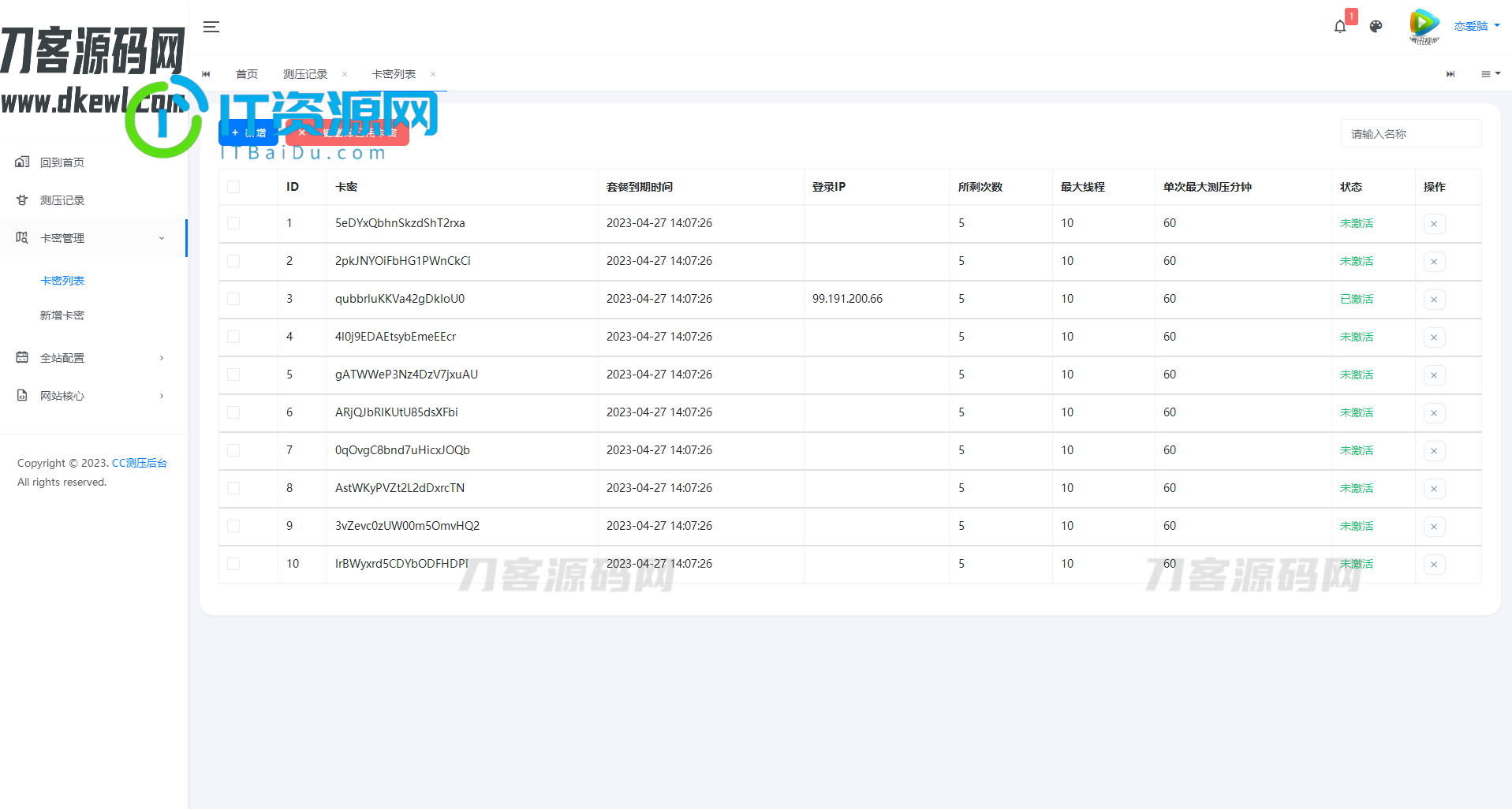Click the user avatar image
Screen dimensions: 1512x809
coord(1424,26)
